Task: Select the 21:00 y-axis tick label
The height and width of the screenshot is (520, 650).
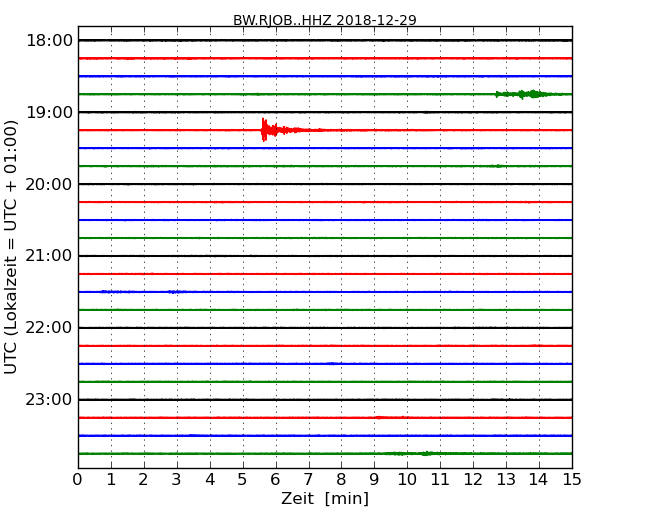Action: [49, 256]
